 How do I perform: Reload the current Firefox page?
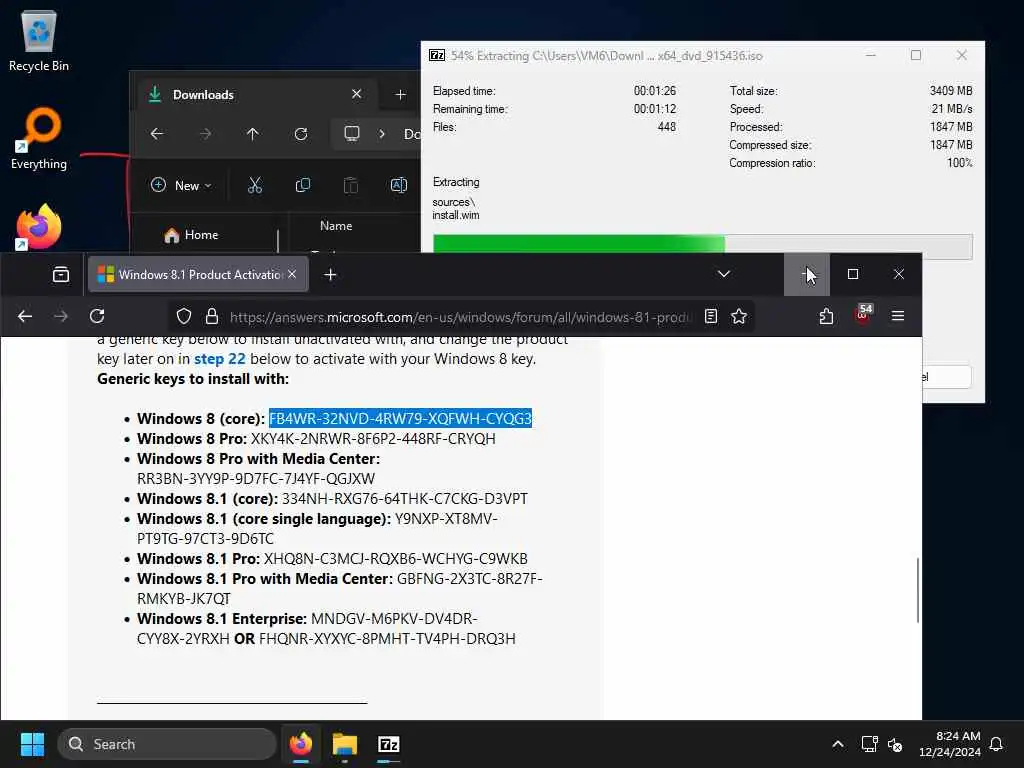click(97, 317)
